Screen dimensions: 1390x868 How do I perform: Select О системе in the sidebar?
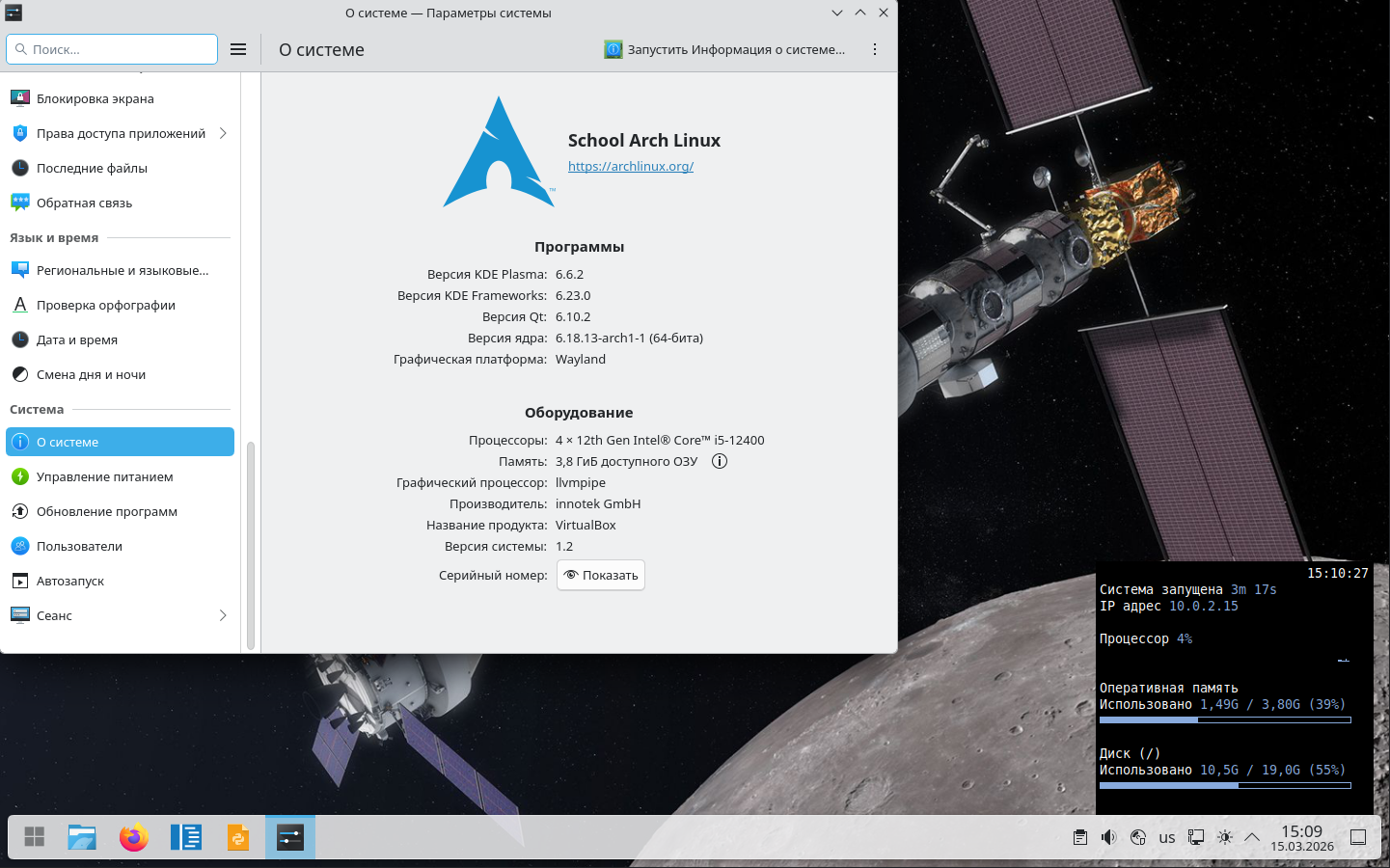(x=120, y=442)
